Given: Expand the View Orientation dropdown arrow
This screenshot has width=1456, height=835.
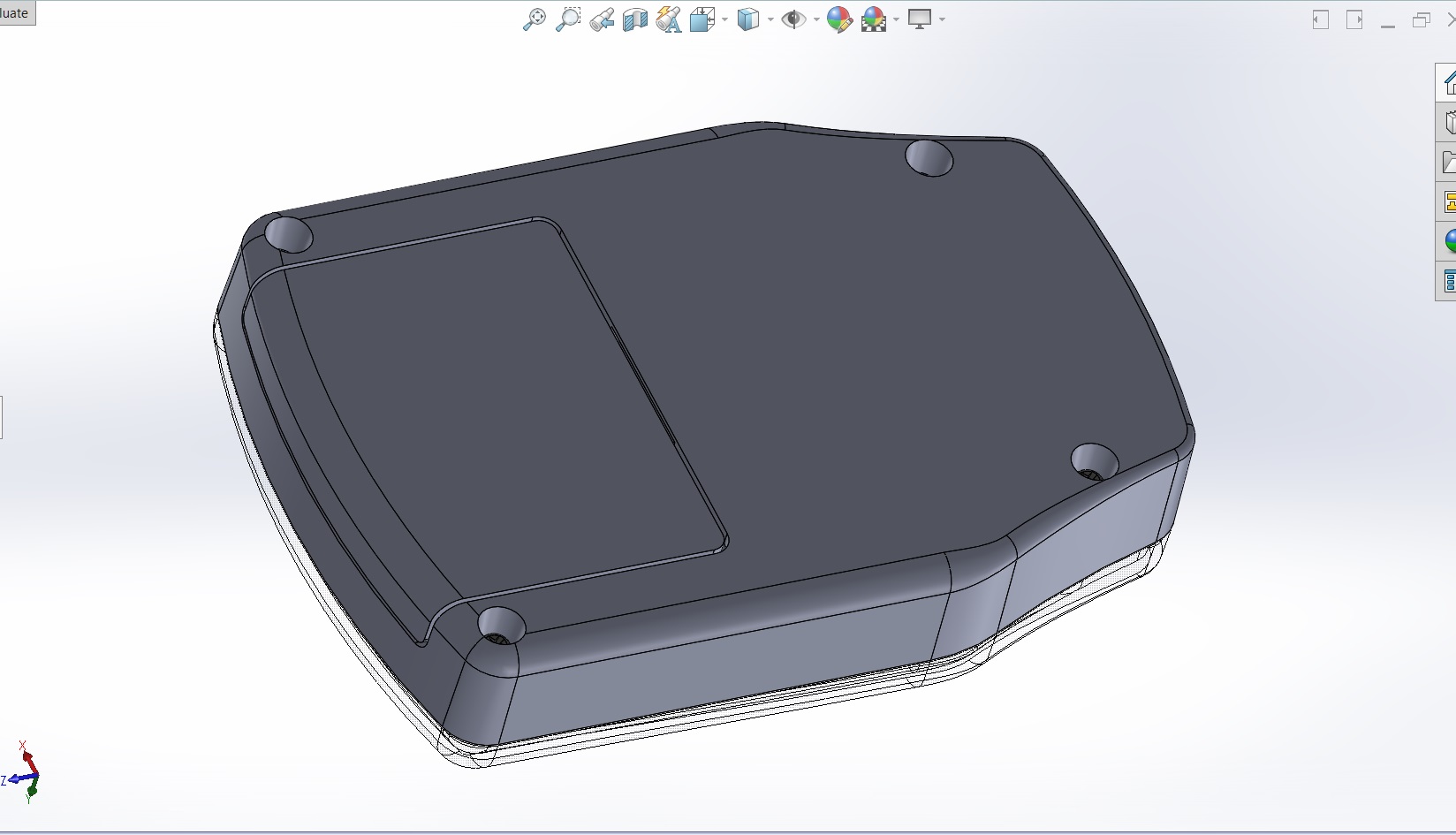Looking at the screenshot, I should click(x=724, y=19).
